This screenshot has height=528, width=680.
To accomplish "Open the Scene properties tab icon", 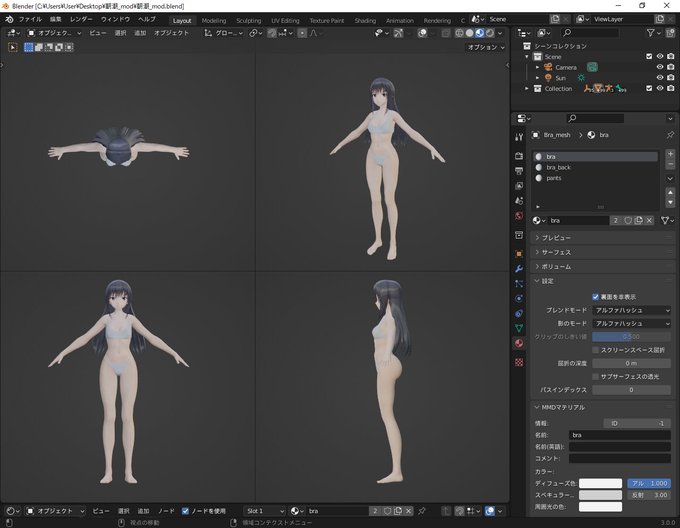I will tap(519, 201).
